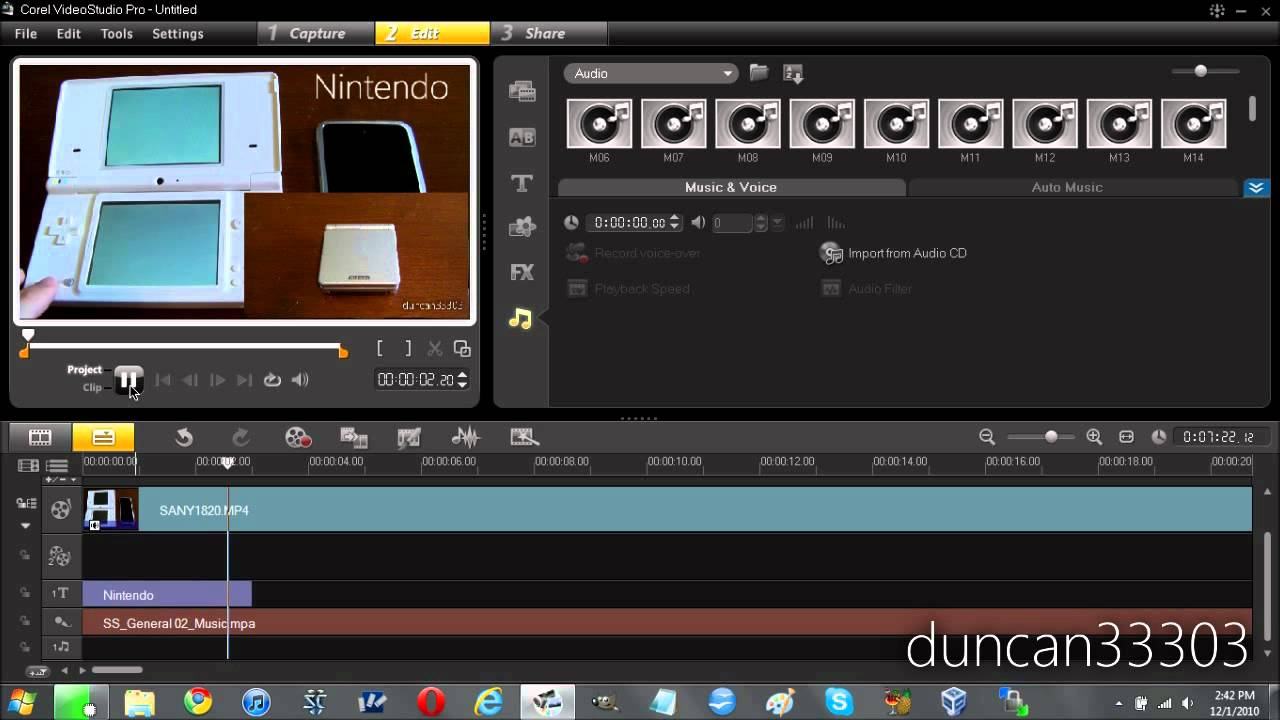This screenshot has width=1280, height=720.
Task: Click the system volume speaker in preview
Action: [x=300, y=380]
